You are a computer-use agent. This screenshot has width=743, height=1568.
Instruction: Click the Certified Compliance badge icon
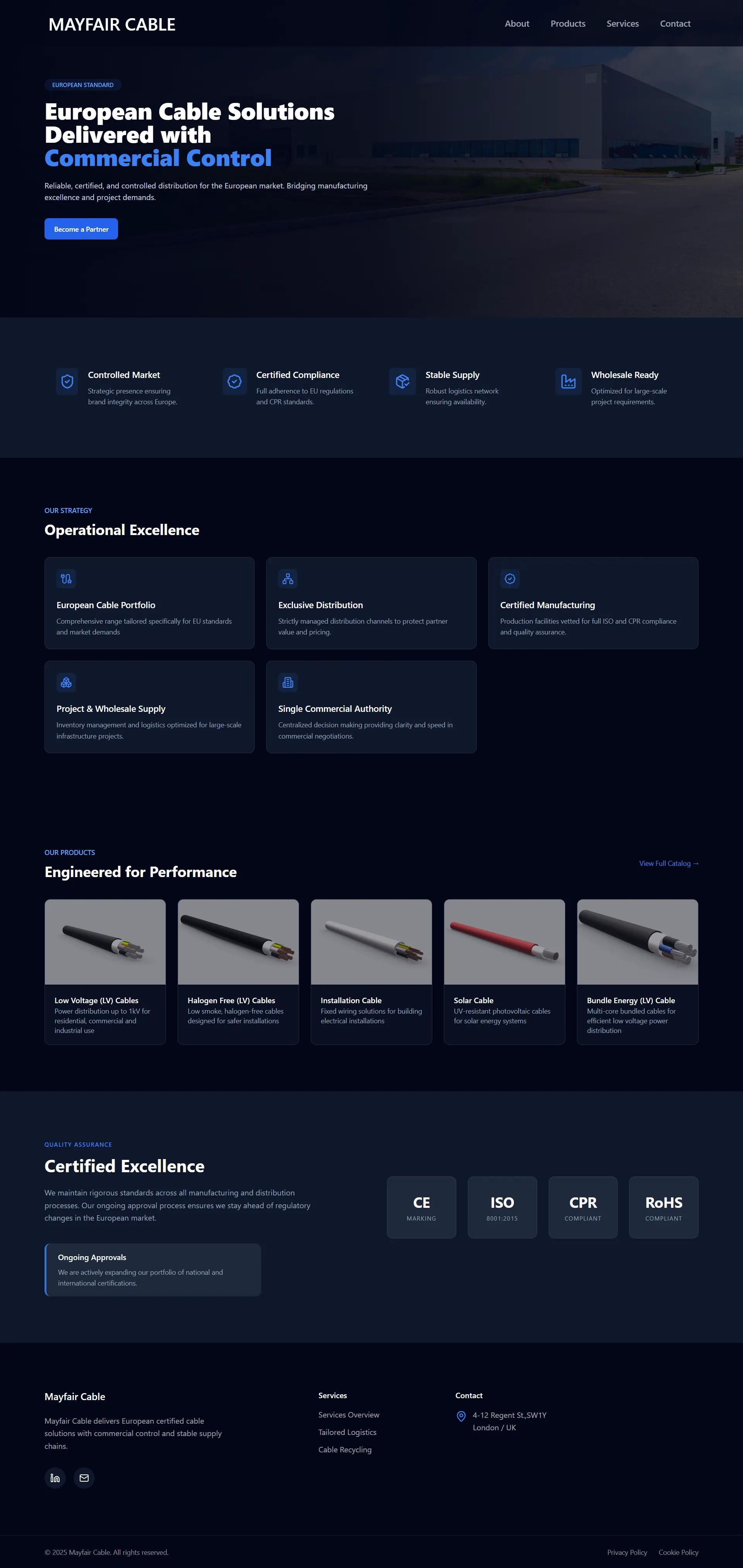[235, 382]
